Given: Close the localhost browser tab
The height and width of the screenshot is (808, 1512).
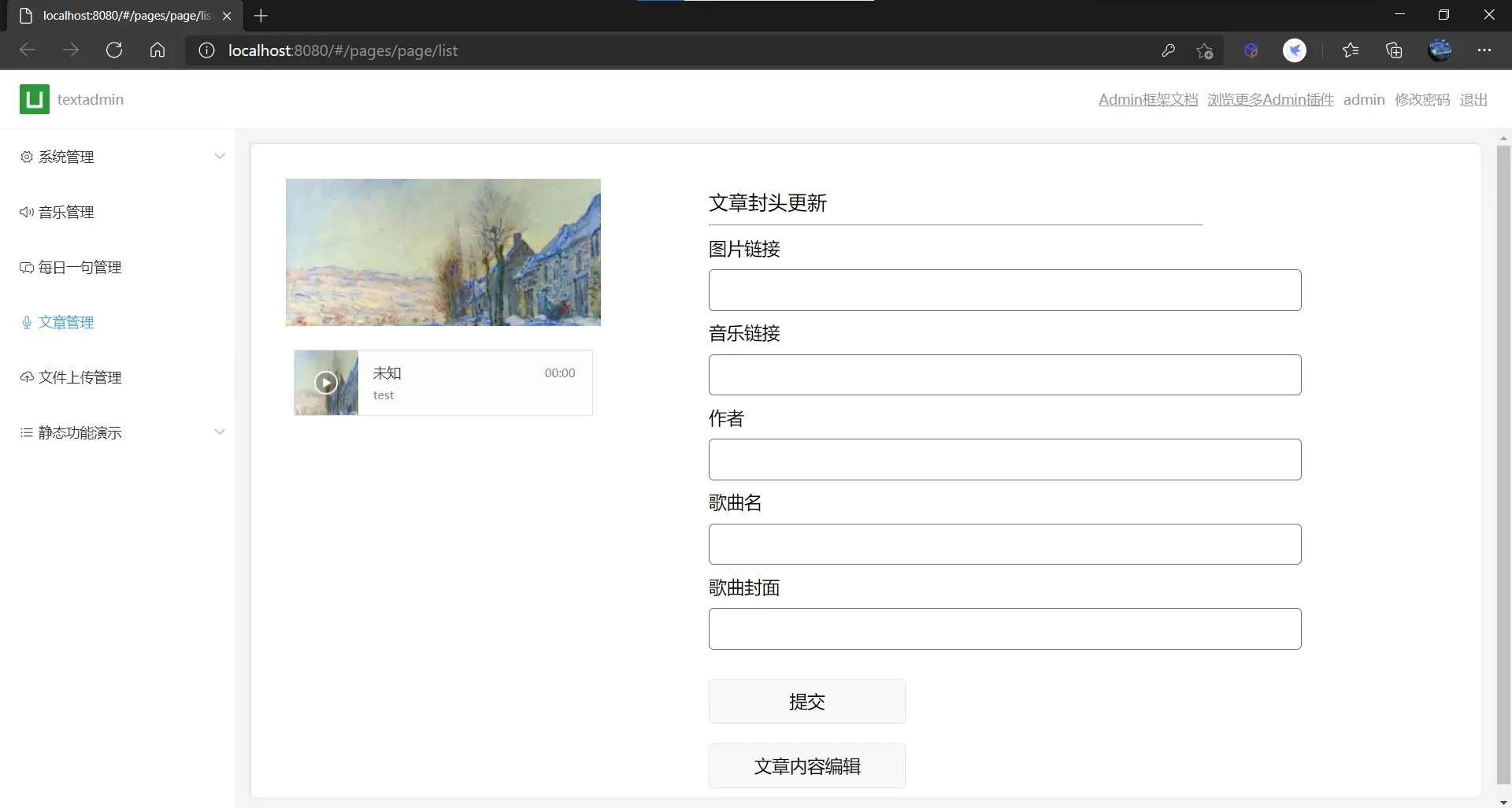Looking at the screenshot, I should [227, 16].
